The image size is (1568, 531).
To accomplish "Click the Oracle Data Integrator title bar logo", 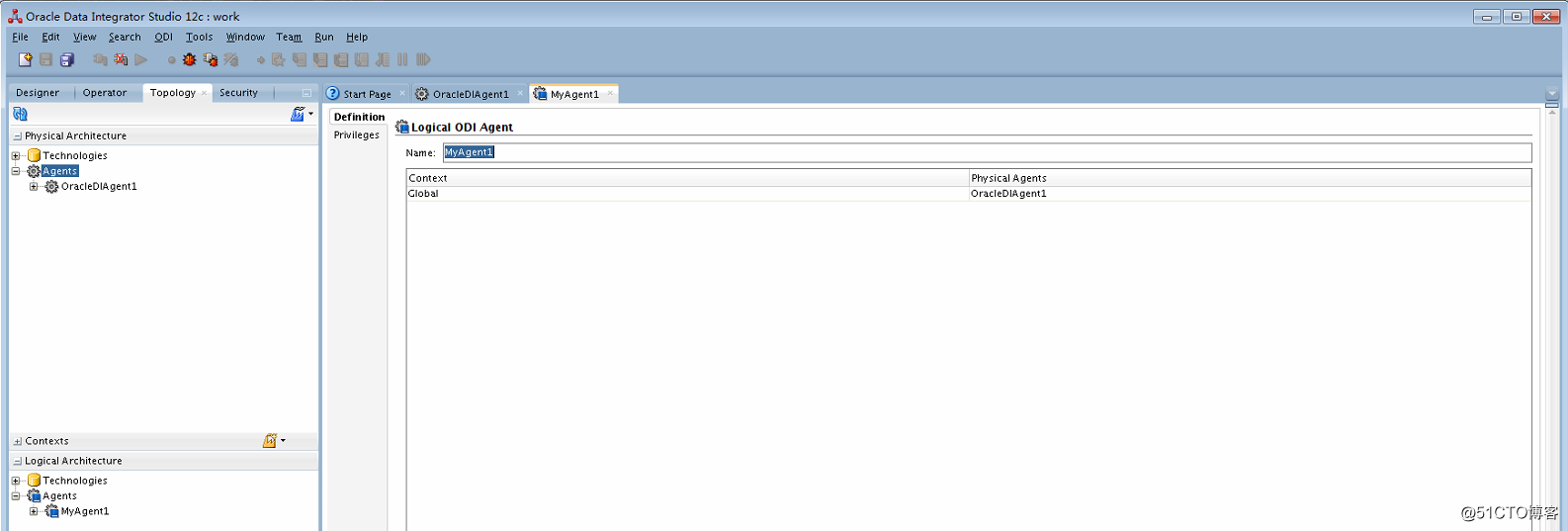I will 15,16.
